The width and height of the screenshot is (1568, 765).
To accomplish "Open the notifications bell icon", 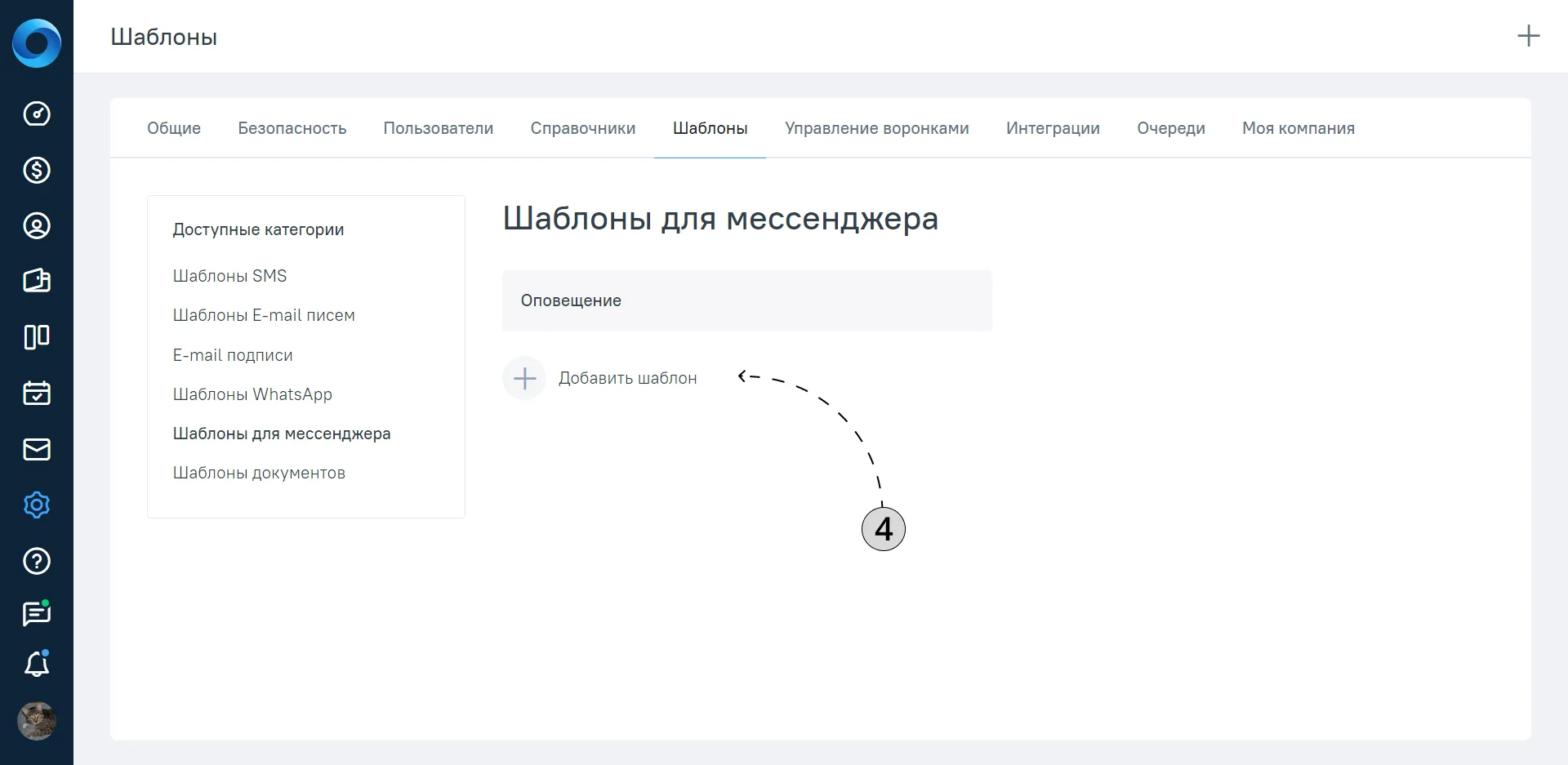I will pyautogui.click(x=37, y=664).
